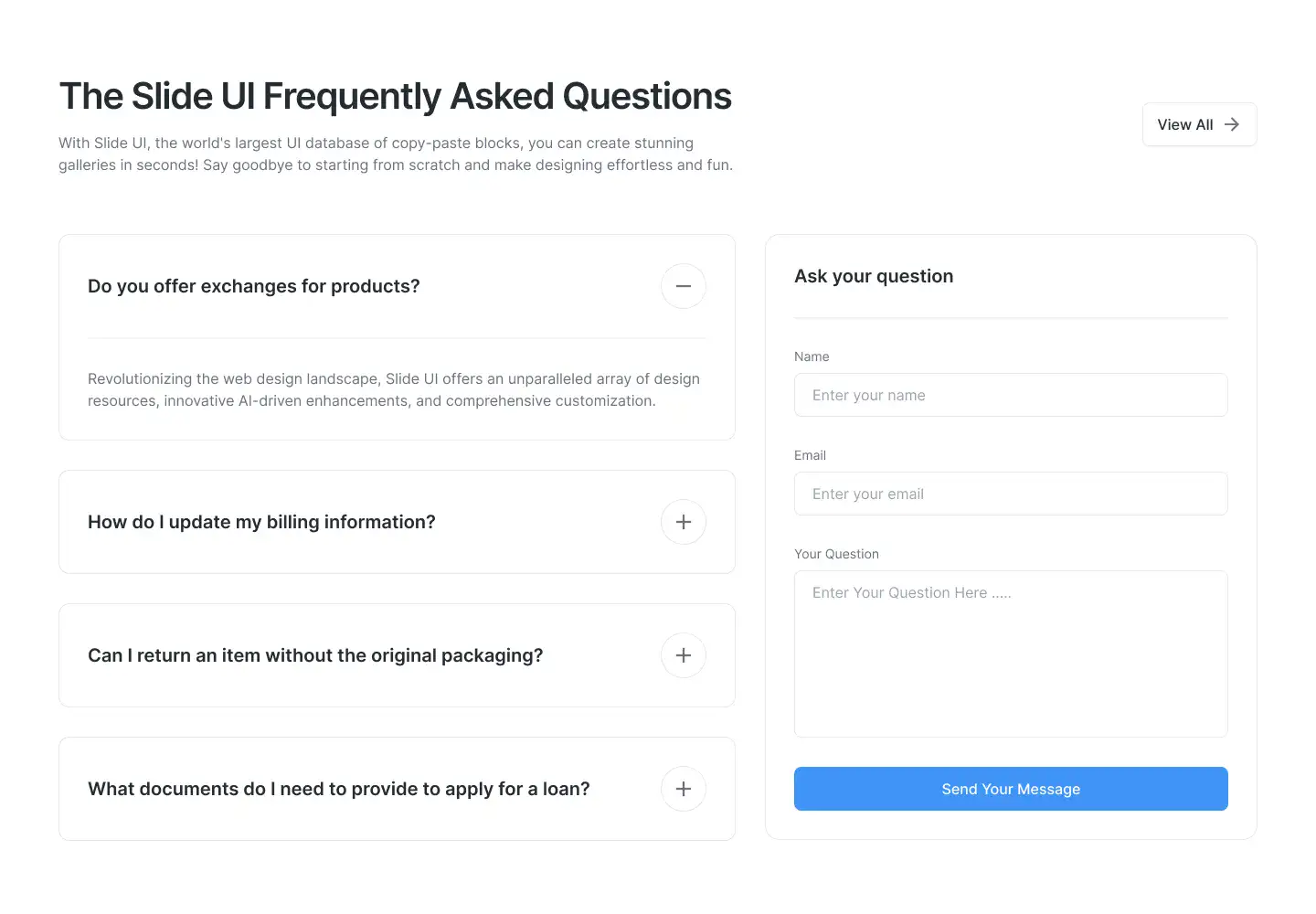Click the Email field label
Image resolution: width=1316 pixels, height=914 pixels.
coord(810,455)
